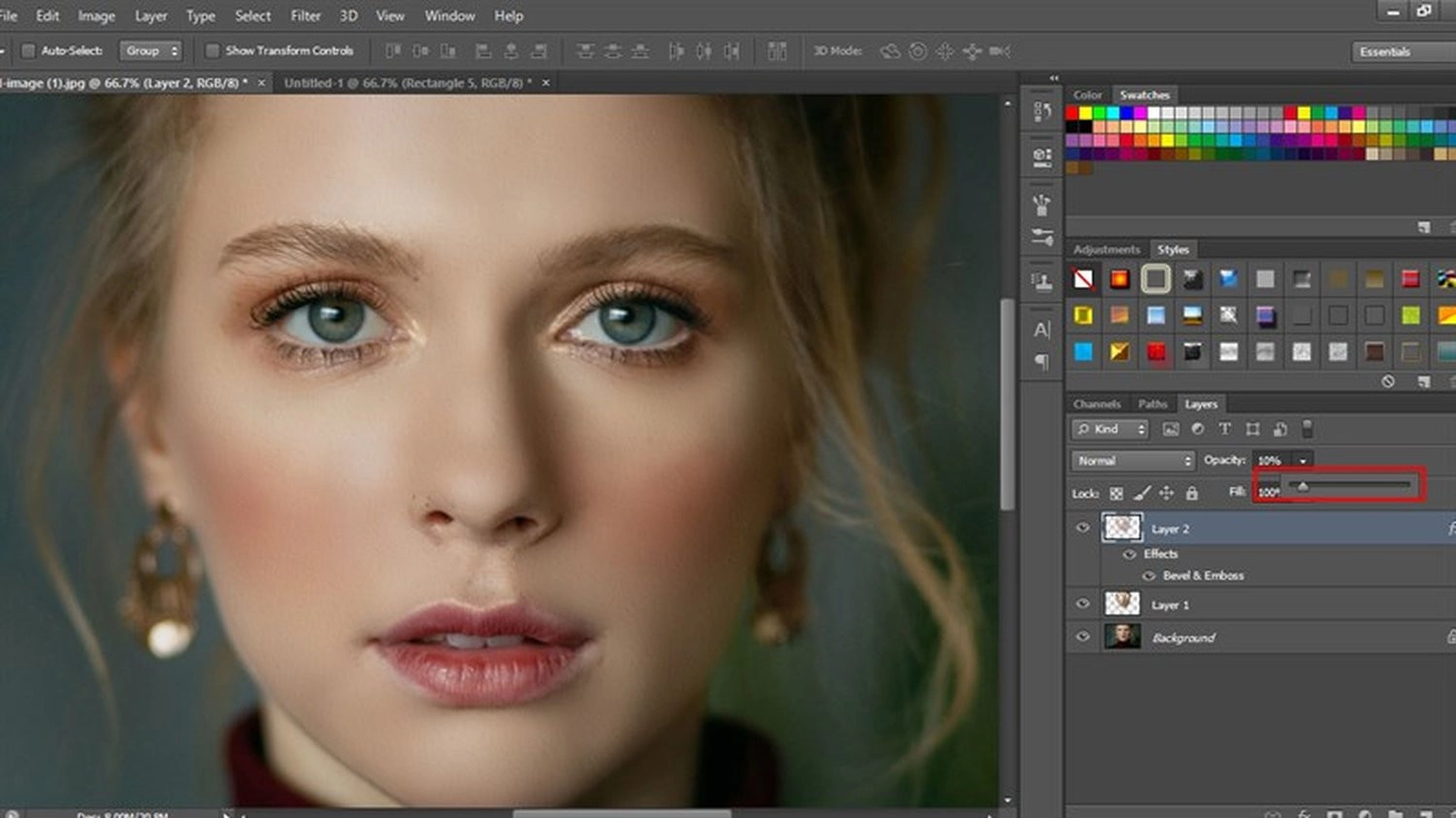
Task: Switch to the Adjustments tab
Action: (1107, 249)
